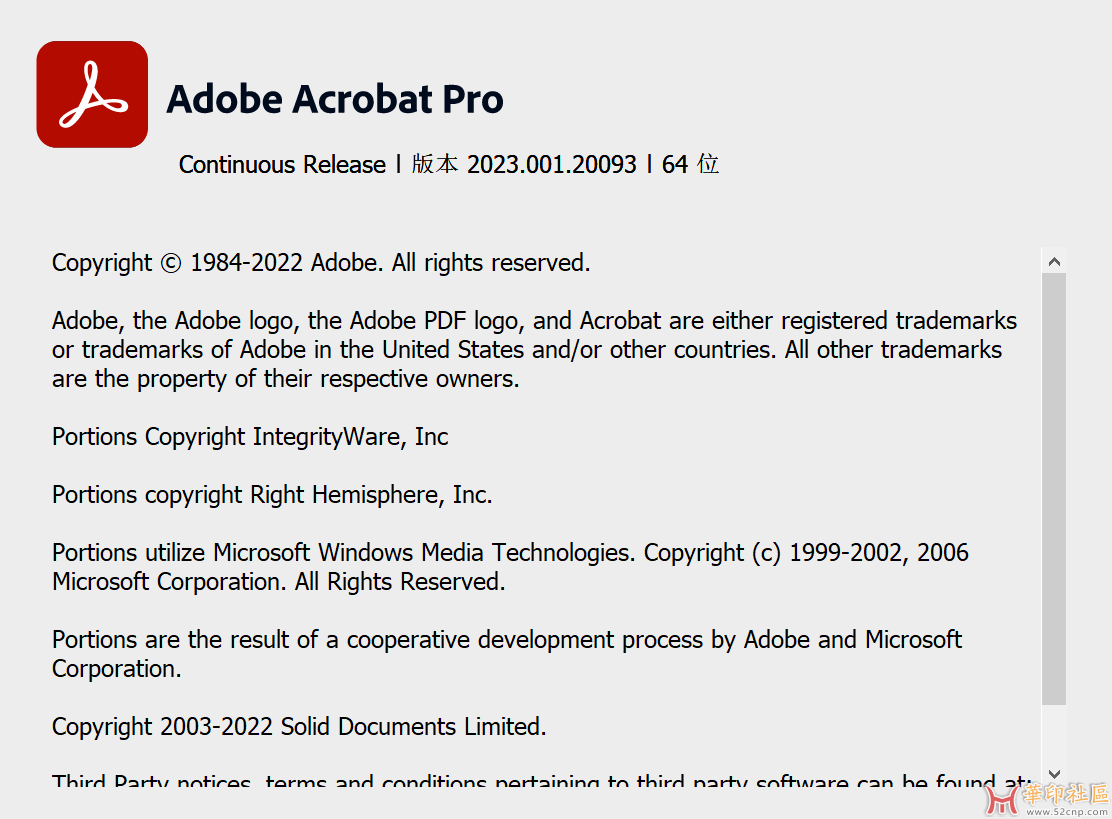Screen dimensions: 1112x819
Task: Click the Right Hemisphere copyright line
Action: click(272, 495)
